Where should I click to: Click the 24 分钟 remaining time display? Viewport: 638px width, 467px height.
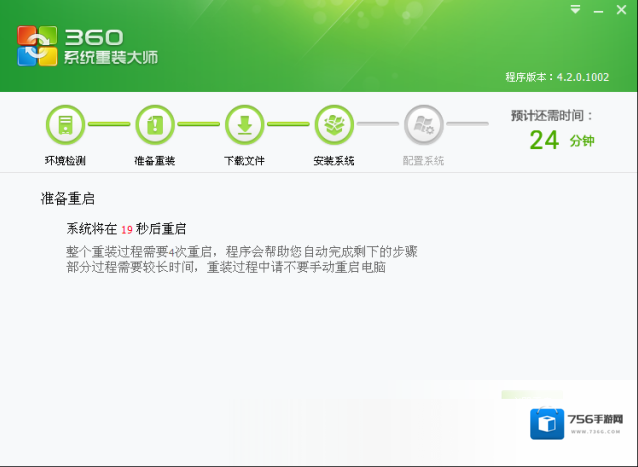tap(560, 140)
